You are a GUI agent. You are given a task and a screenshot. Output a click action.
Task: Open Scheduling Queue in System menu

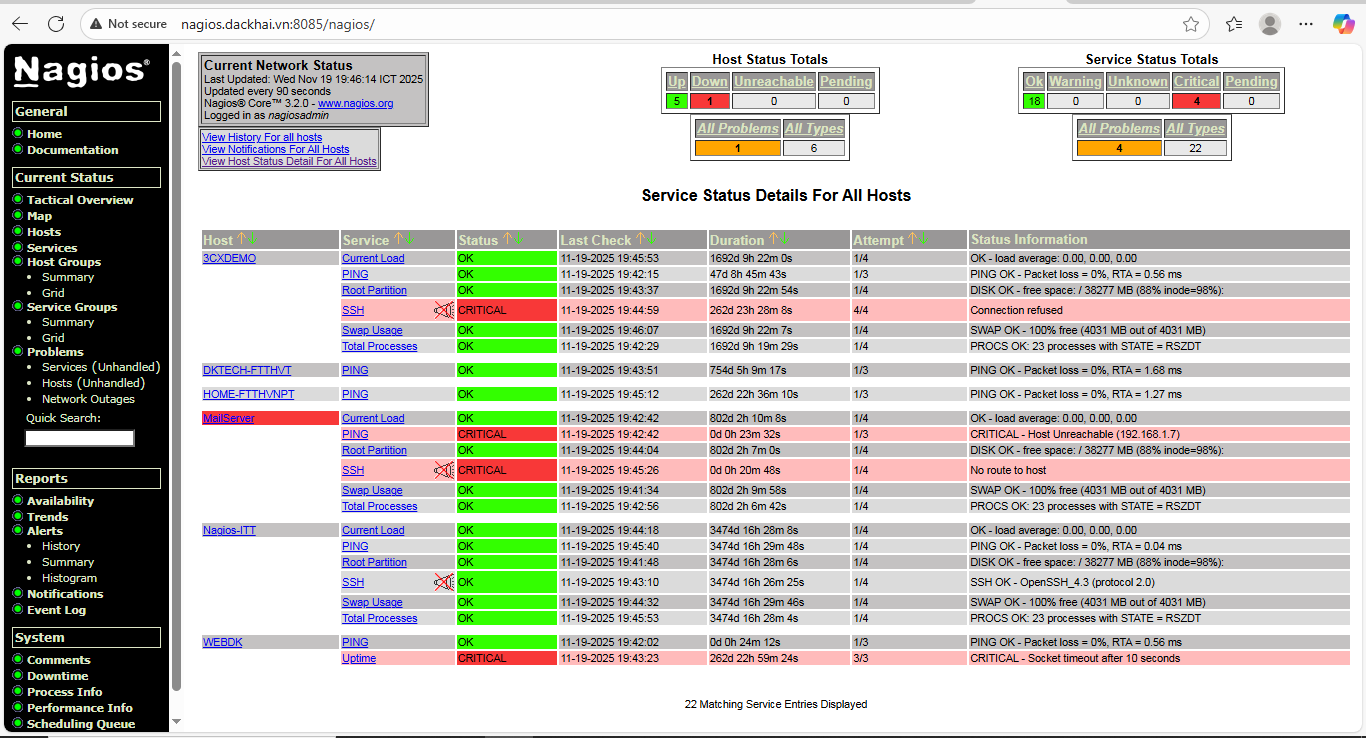point(81,724)
